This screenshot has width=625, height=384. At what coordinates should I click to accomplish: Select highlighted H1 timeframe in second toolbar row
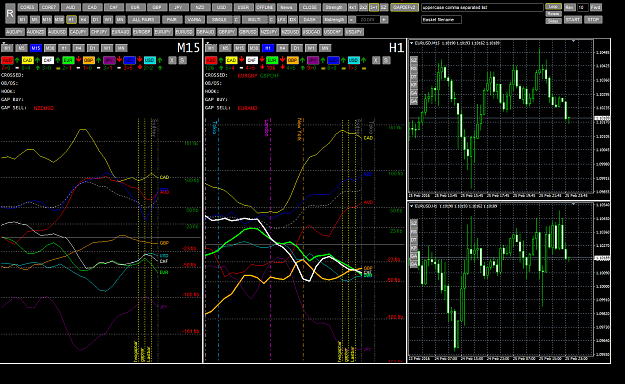[71, 20]
